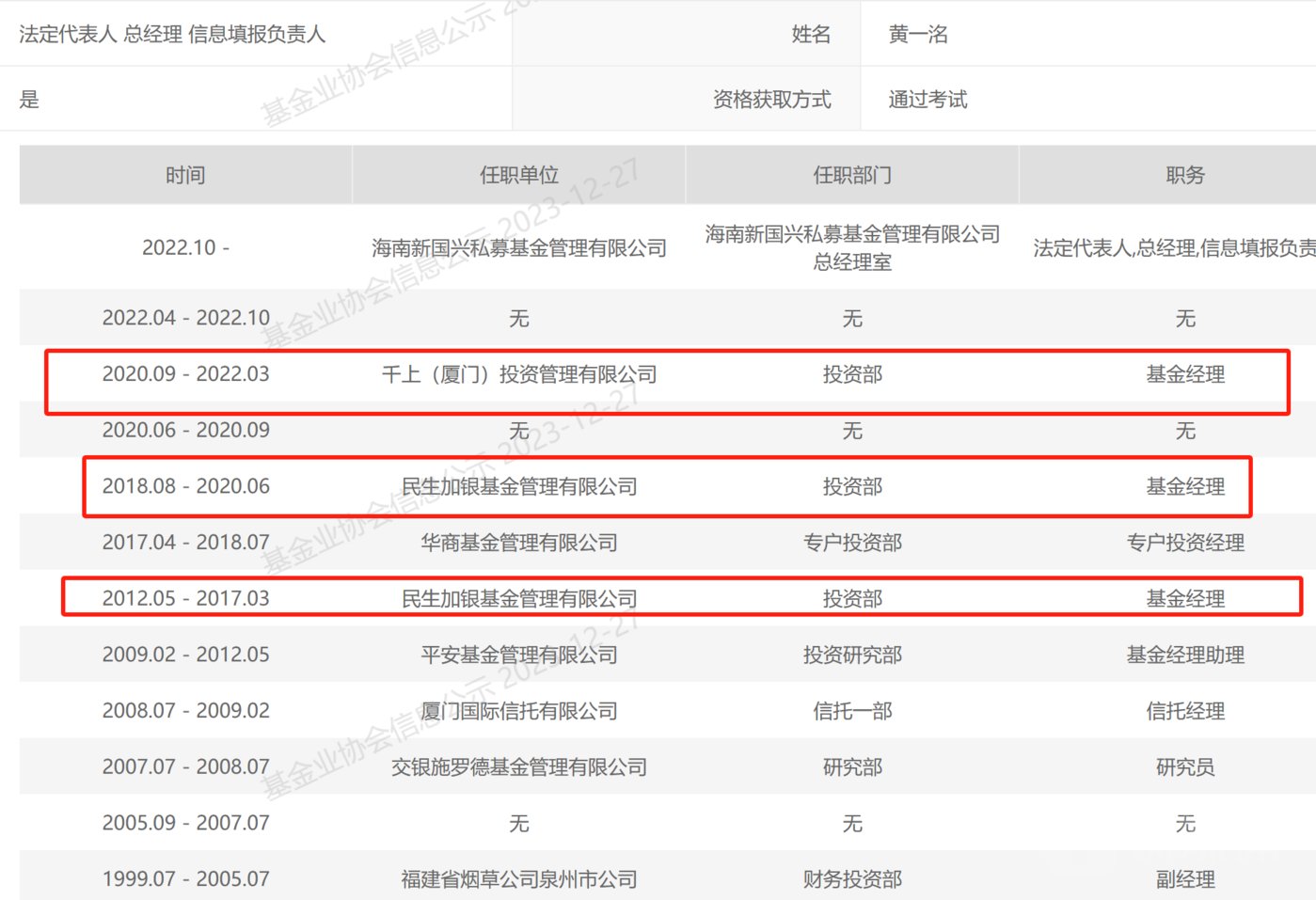1316x900 pixels.
Task: Click the 时间 column header
Action: click(x=185, y=175)
